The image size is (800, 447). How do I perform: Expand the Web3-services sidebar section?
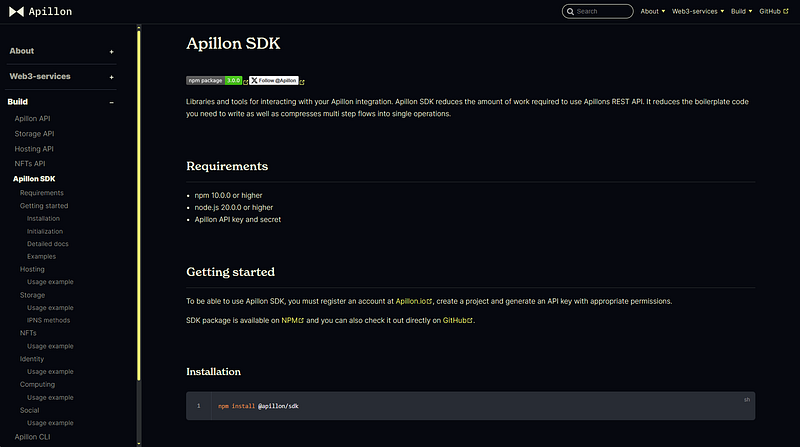tap(61, 77)
